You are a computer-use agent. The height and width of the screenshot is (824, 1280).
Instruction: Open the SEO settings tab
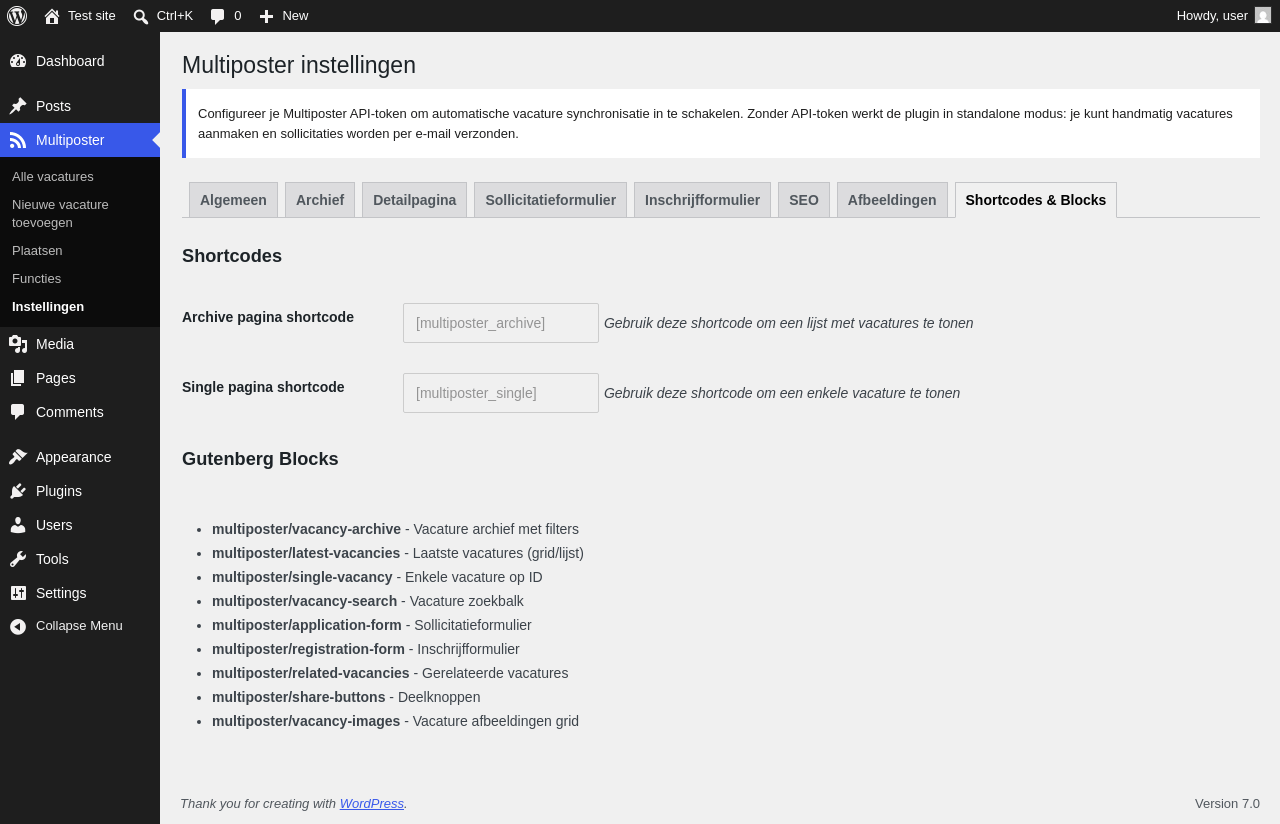(x=804, y=200)
